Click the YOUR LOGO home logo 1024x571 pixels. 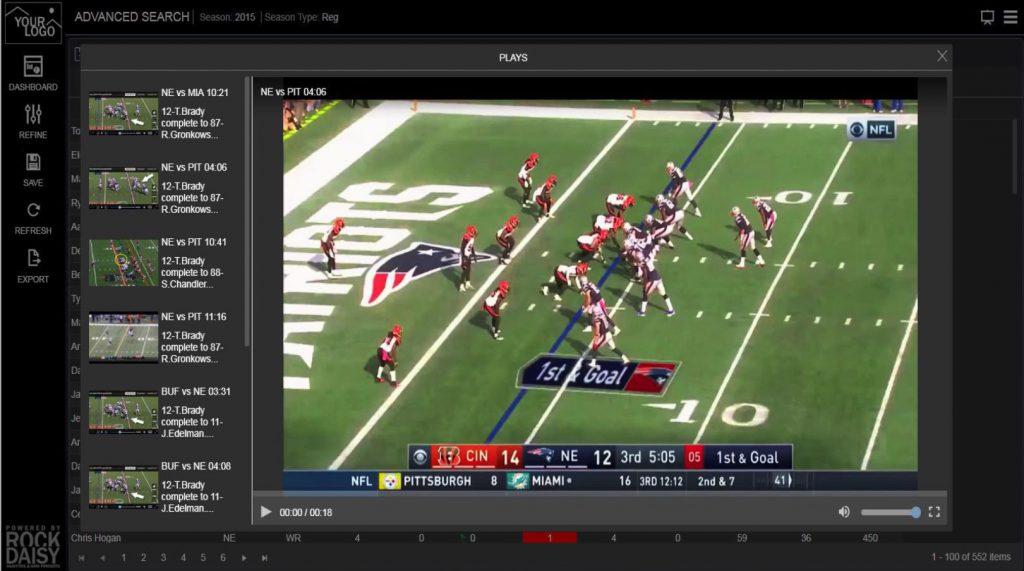33,24
